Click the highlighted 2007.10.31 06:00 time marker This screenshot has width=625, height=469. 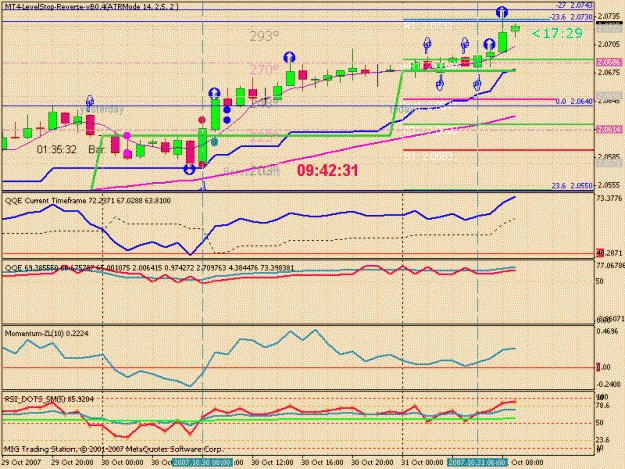click(x=477, y=462)
